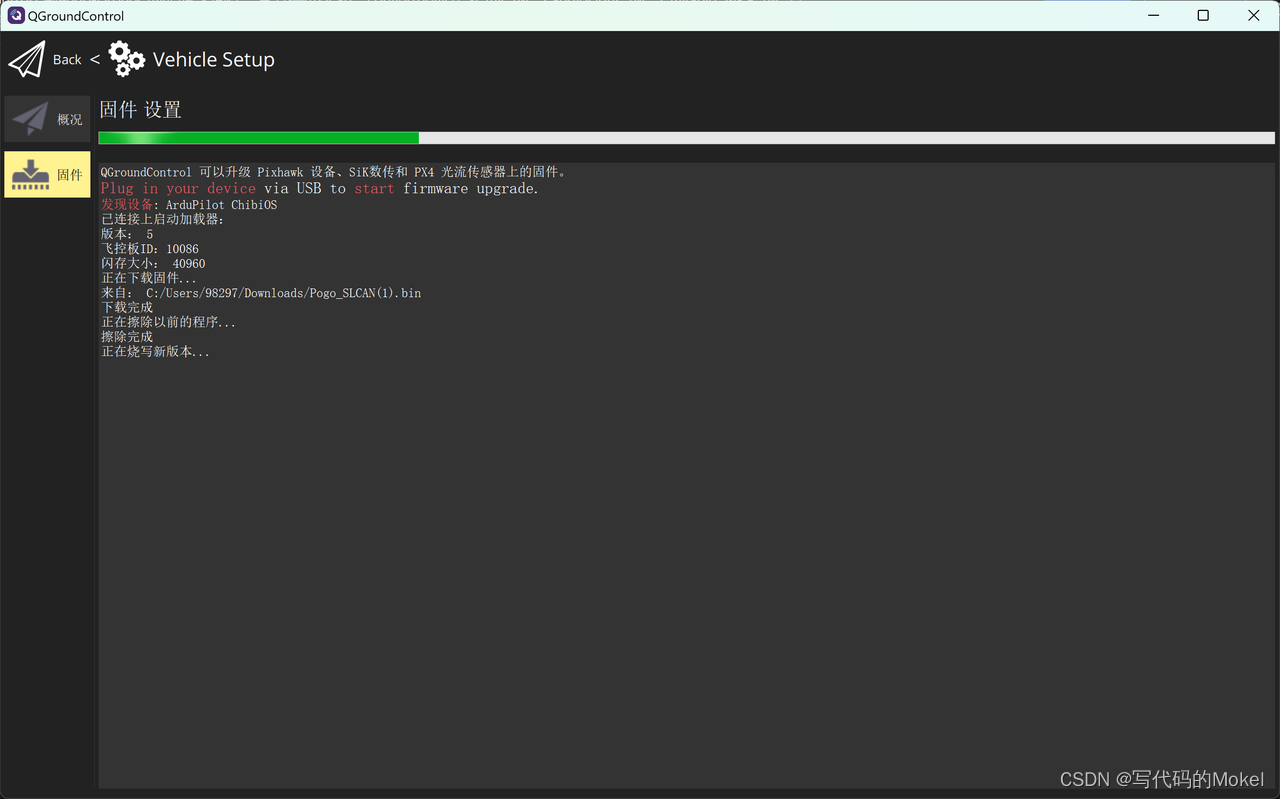This screenshot has height=799, width=1280.
Task: Click the Pogo_SLCAN(1).bin file path line
Action: (x=261, y=293)
